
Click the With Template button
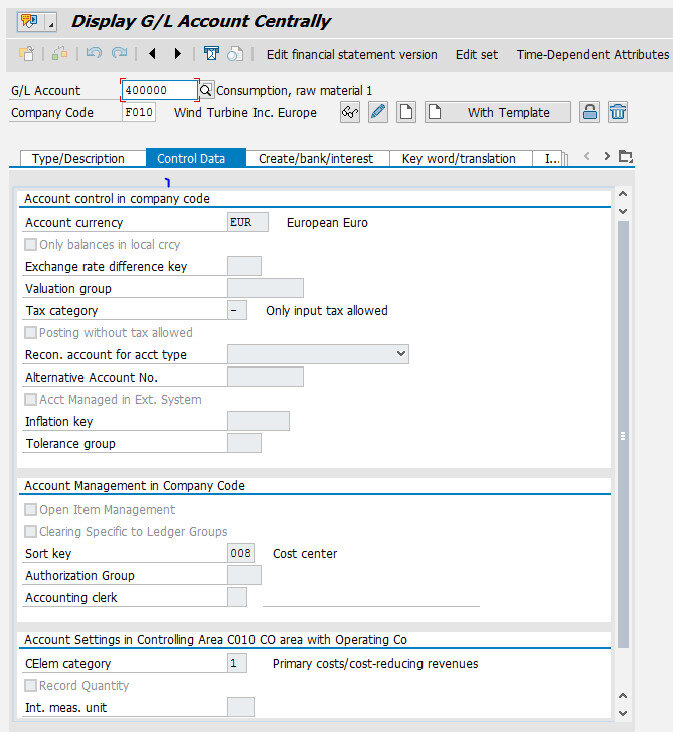[x=497, y=112]
